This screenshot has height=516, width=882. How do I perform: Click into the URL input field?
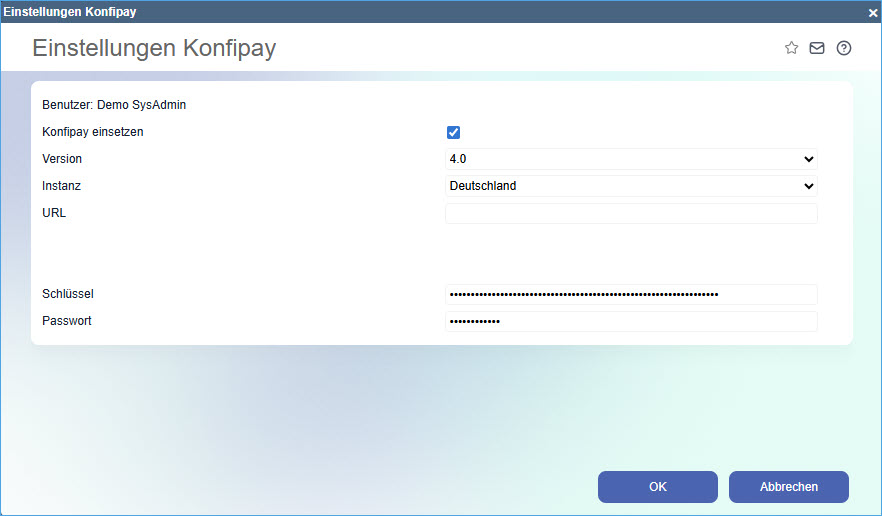point(631,213)
